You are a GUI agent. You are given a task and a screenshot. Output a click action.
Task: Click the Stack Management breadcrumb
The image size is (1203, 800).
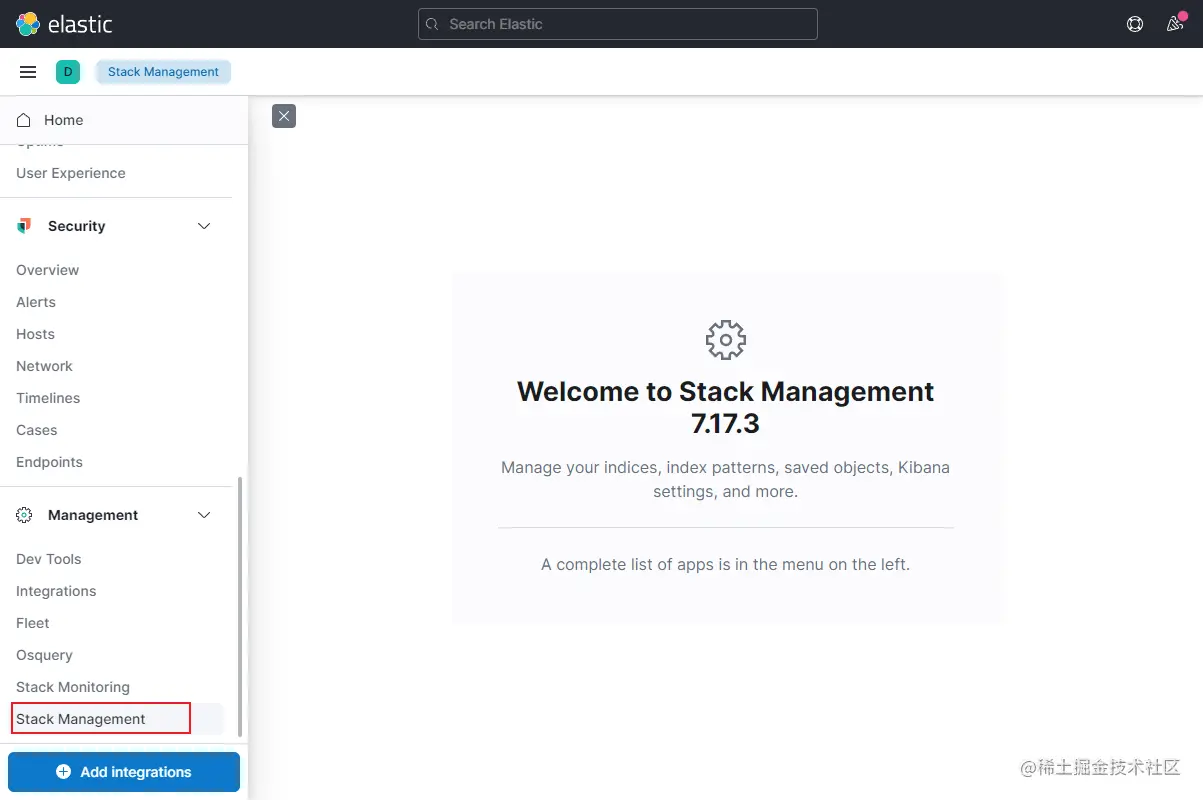(x=163, y=72)
